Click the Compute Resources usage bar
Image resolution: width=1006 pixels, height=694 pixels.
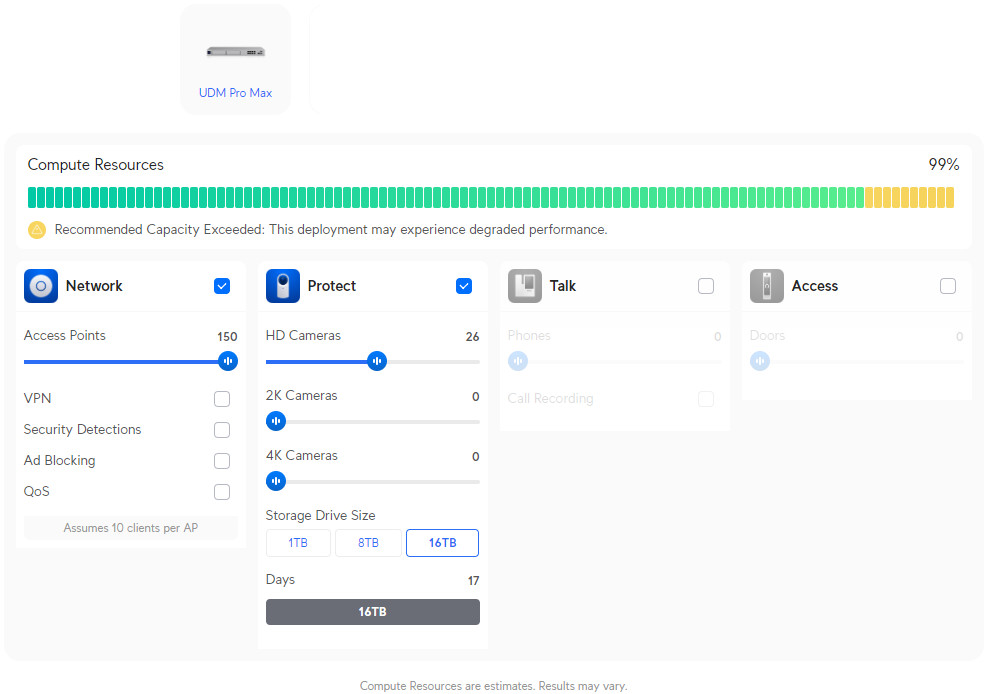click(491, 198)
